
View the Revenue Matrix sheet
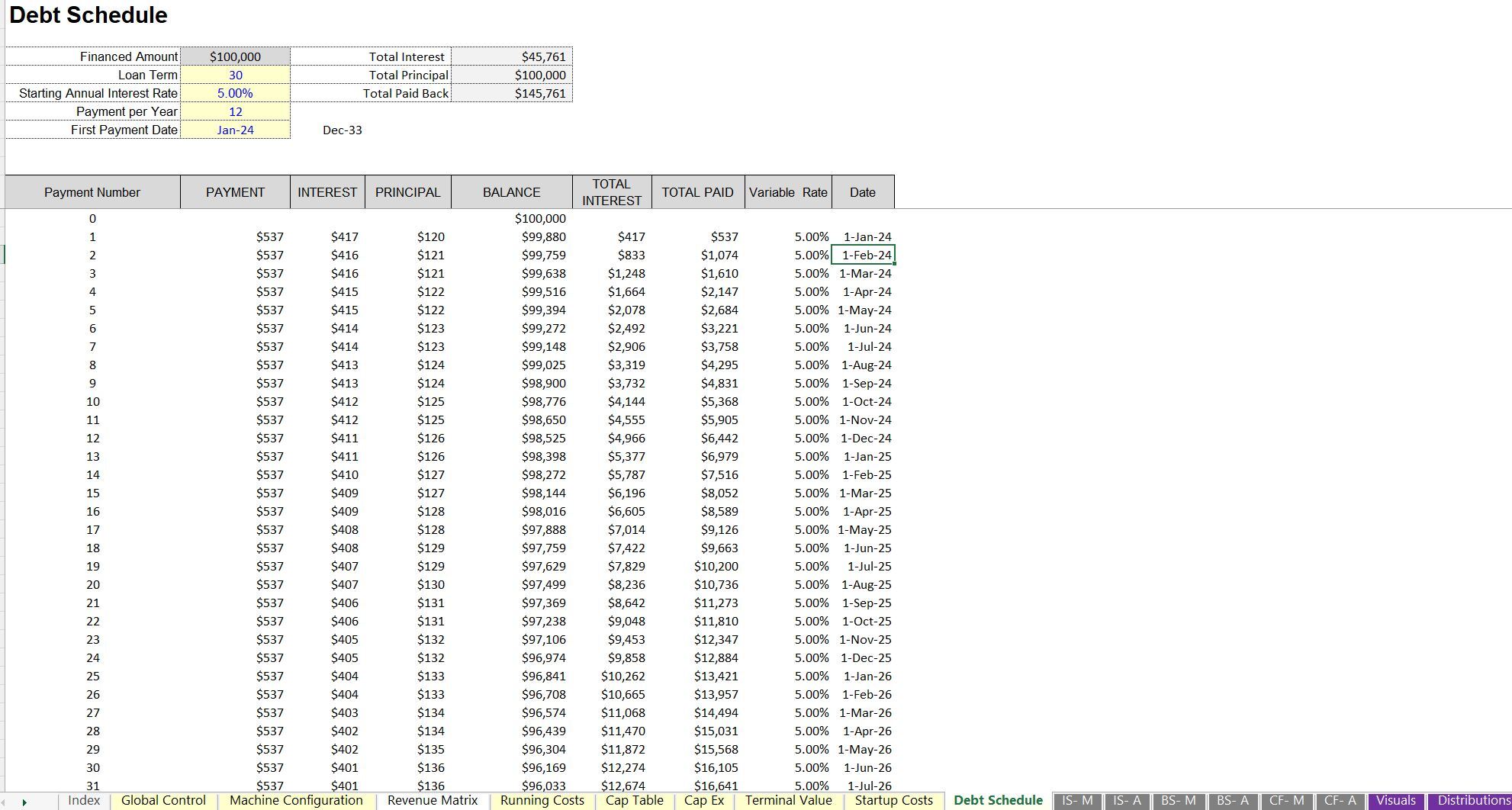(431, 800)
